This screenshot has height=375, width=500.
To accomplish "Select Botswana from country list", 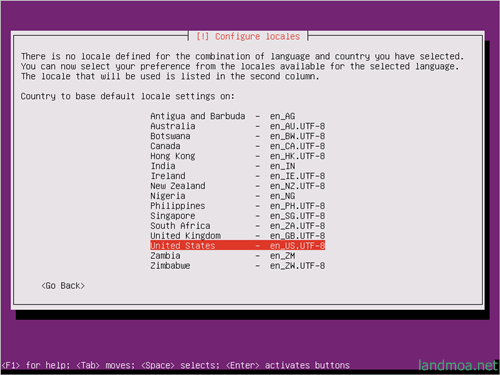I will 237,136.
